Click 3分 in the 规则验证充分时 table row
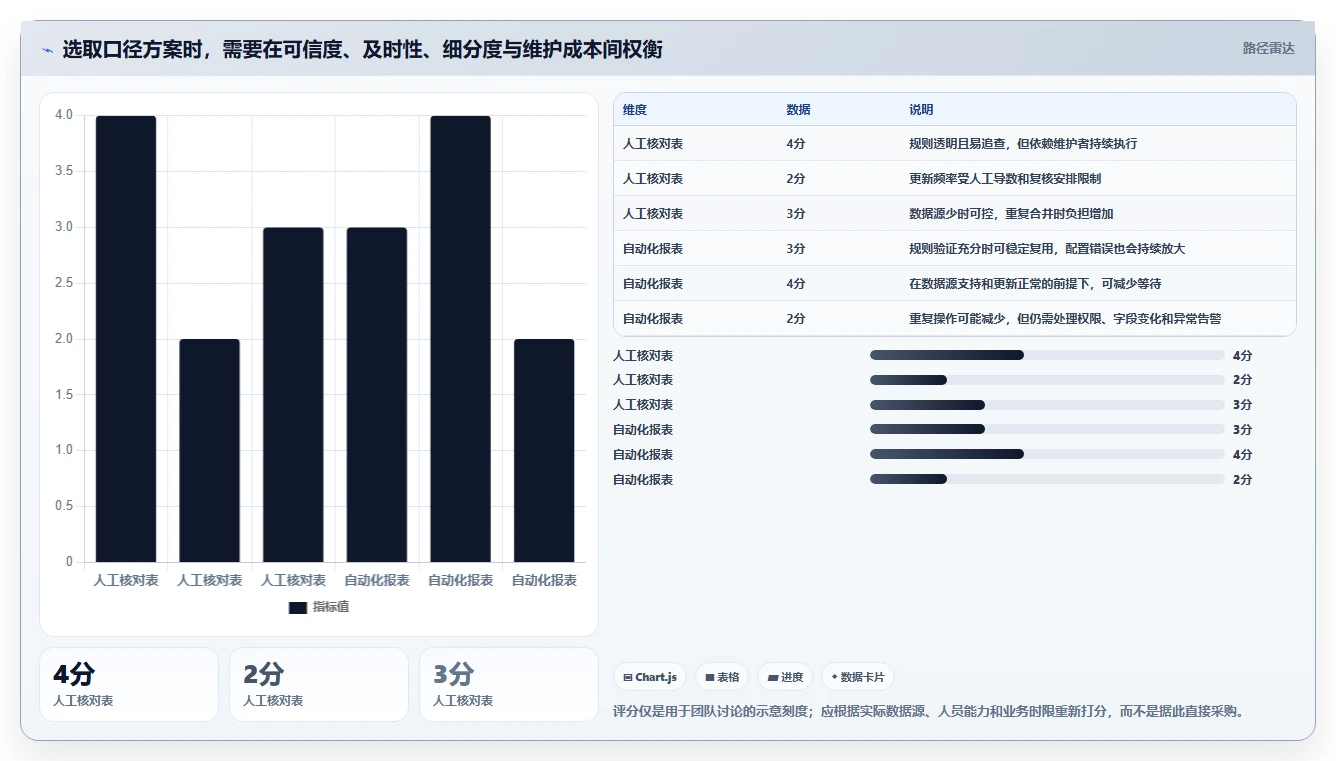 796,249
